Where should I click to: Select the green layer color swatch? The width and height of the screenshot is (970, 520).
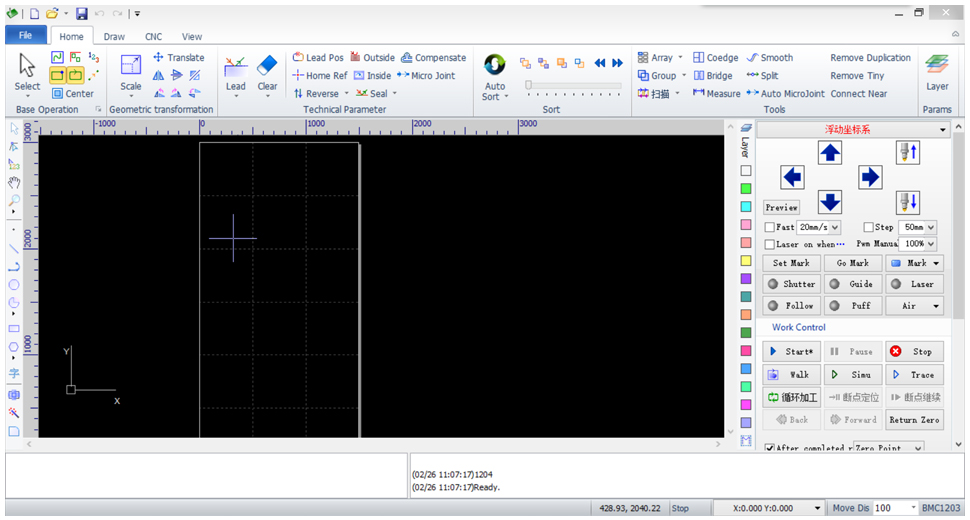pyautogui.click(x=746, y=188)
